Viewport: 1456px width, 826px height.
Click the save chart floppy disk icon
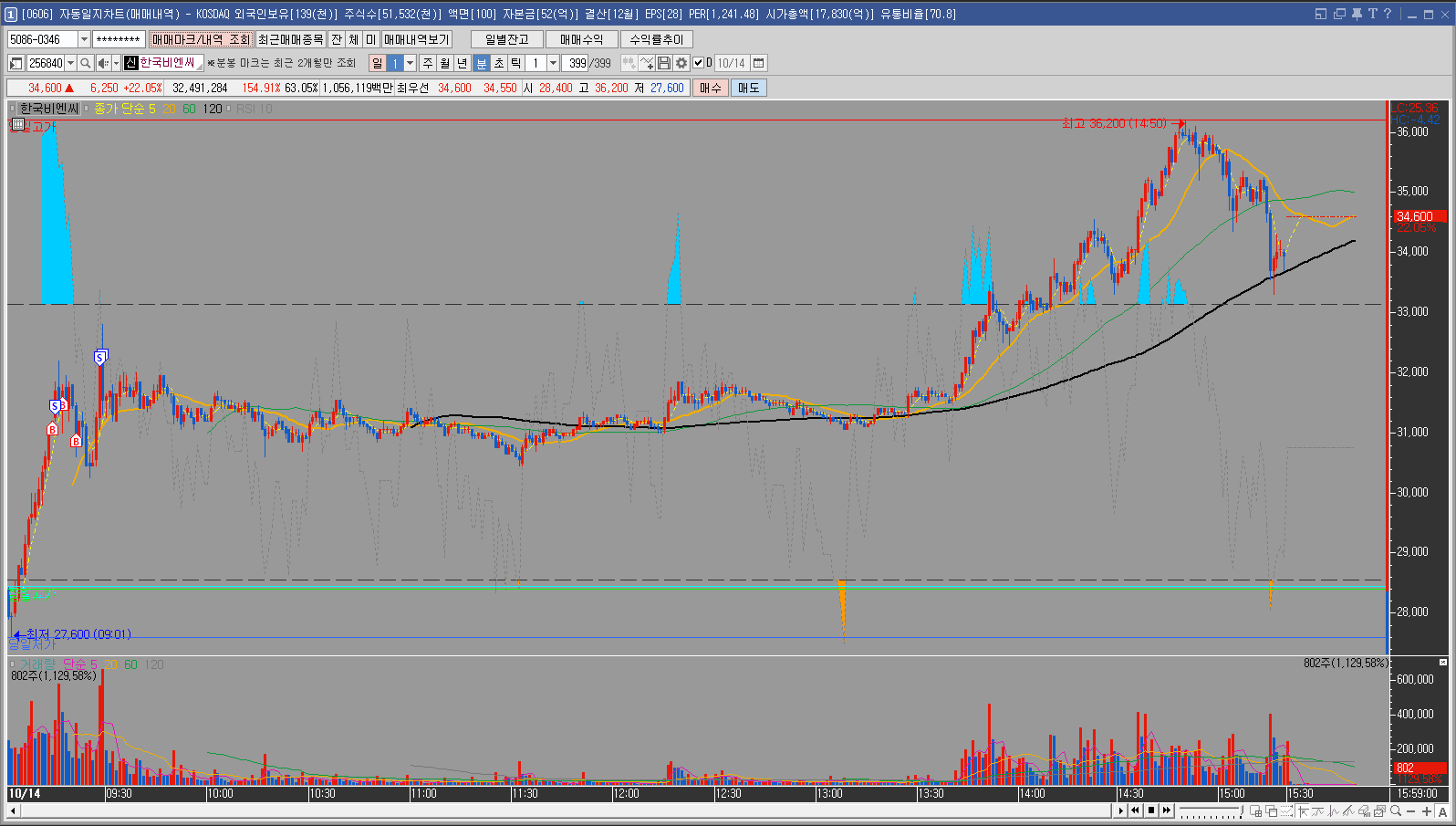click(x=664, y=63)
